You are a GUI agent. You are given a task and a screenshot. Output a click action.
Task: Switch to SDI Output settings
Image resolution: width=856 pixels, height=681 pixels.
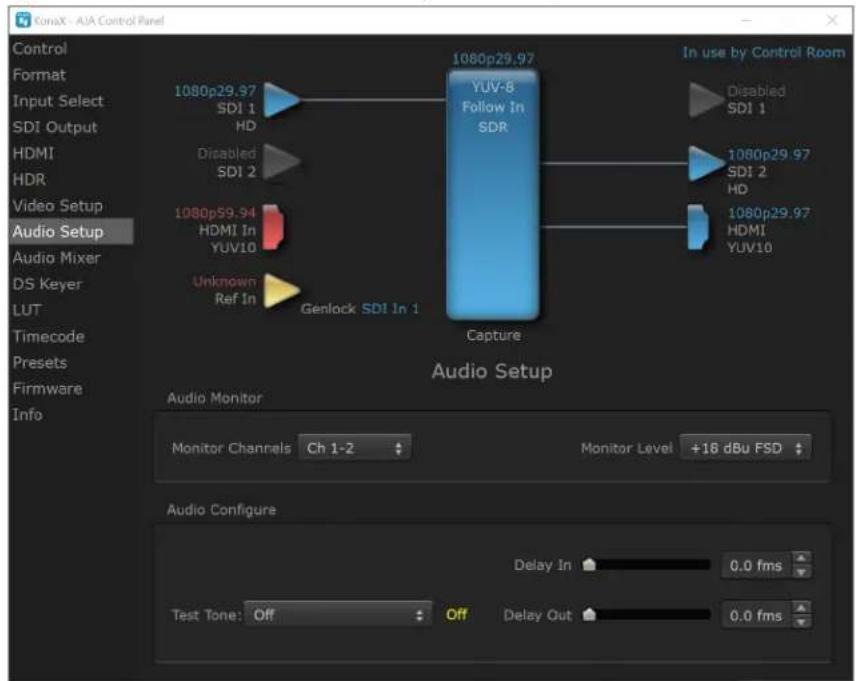click(x=55, y=127)
